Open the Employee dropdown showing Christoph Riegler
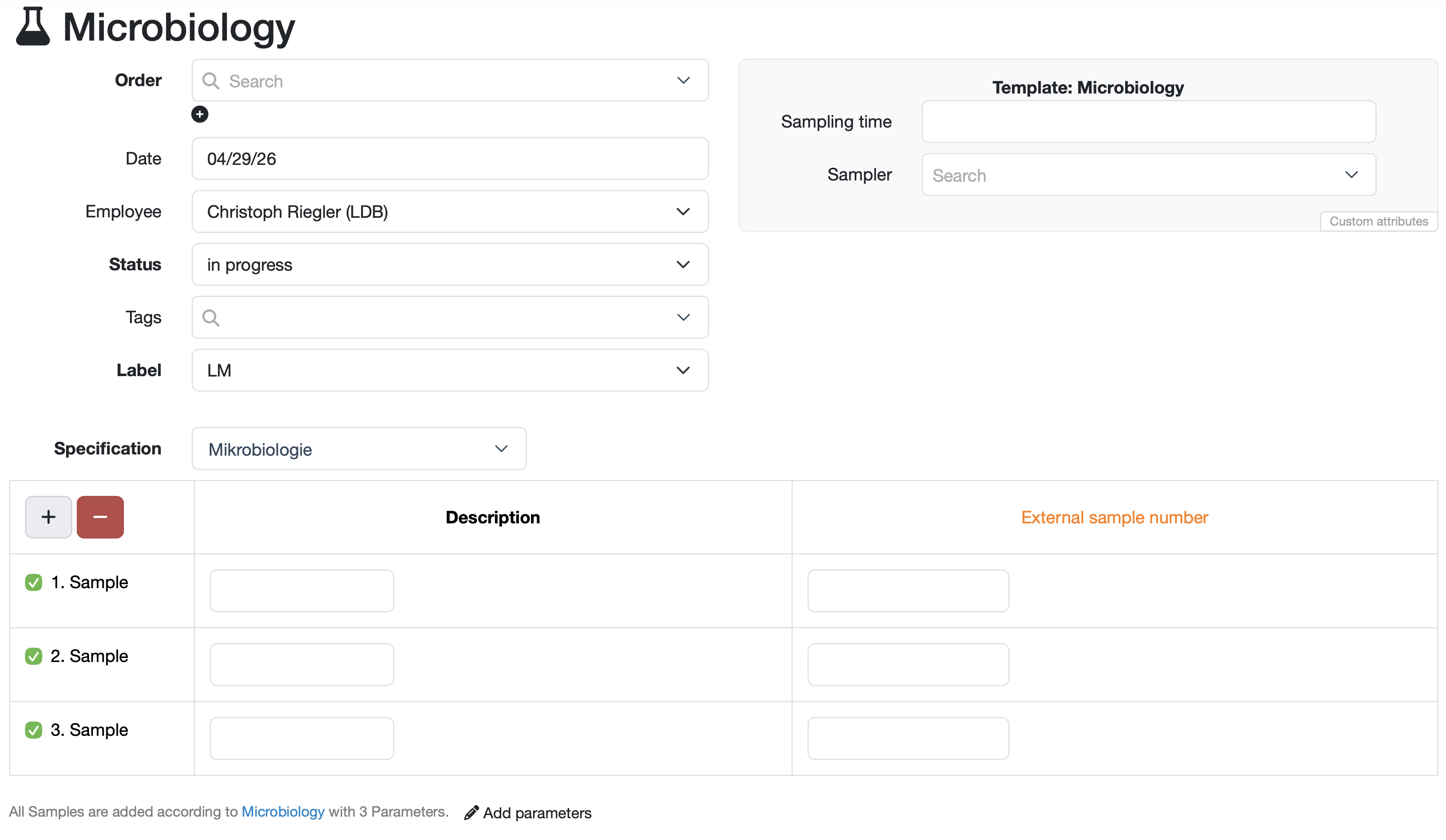This screenshot has width=1446, height=840. [449, 212]
